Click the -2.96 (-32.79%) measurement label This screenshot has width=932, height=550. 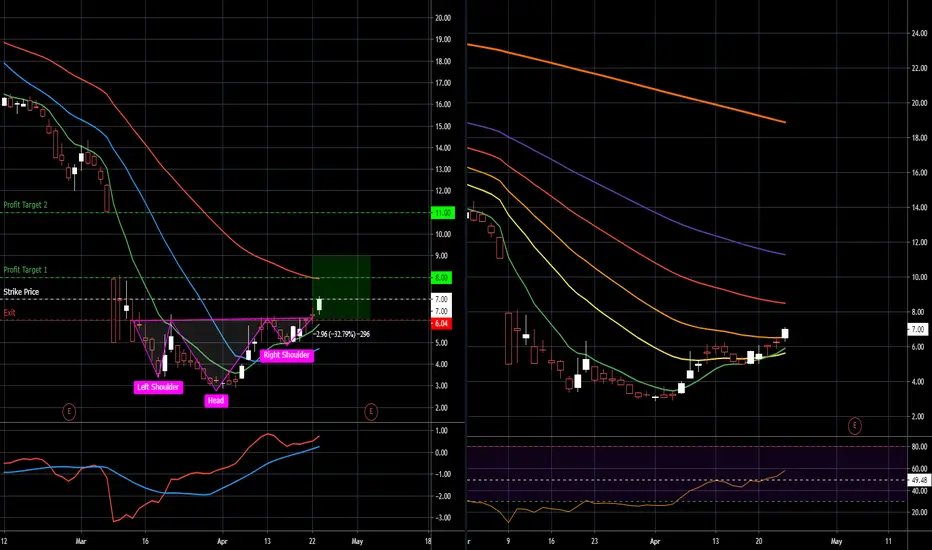343,334
